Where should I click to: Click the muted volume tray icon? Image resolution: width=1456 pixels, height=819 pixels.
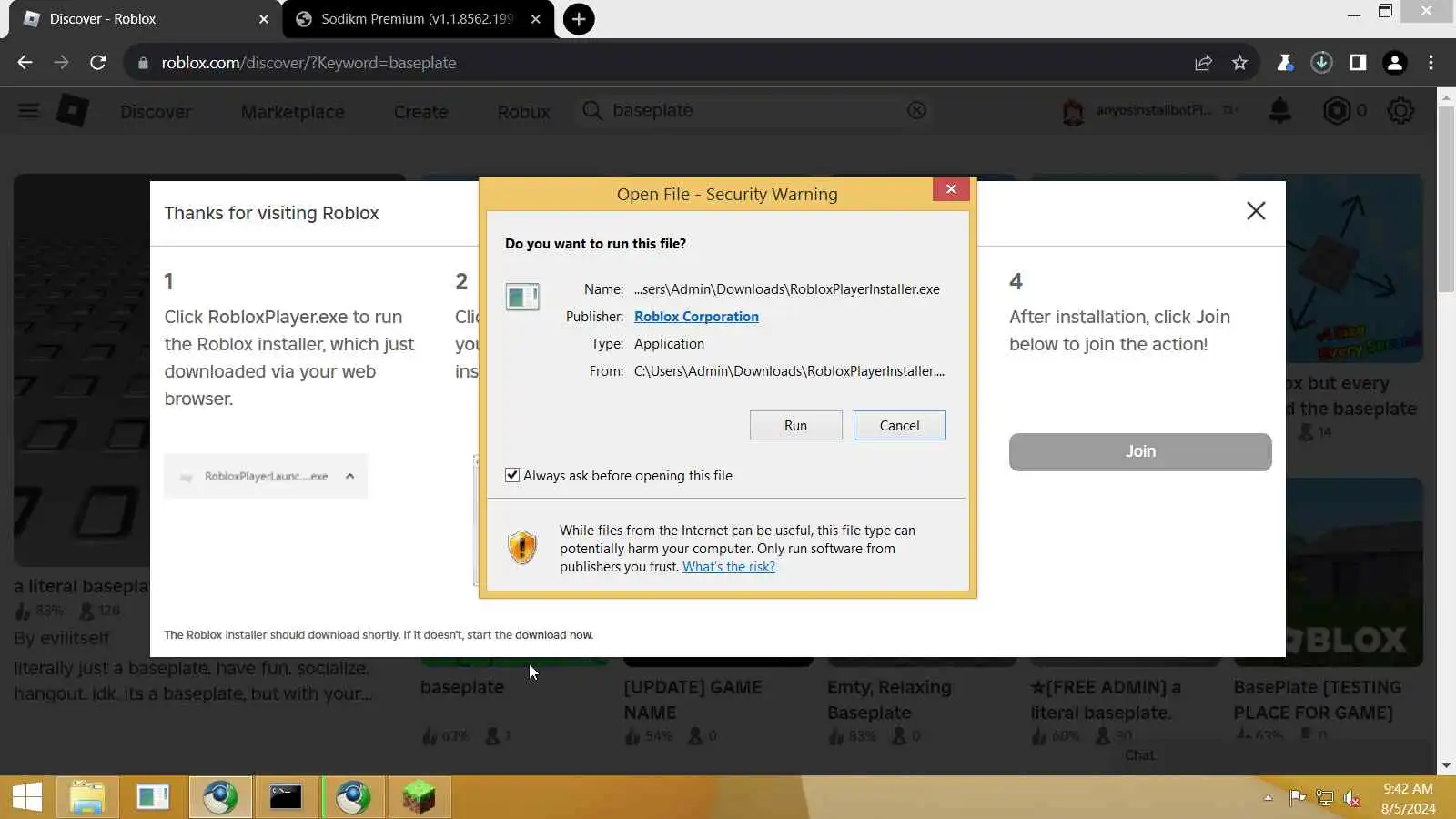1352,798
